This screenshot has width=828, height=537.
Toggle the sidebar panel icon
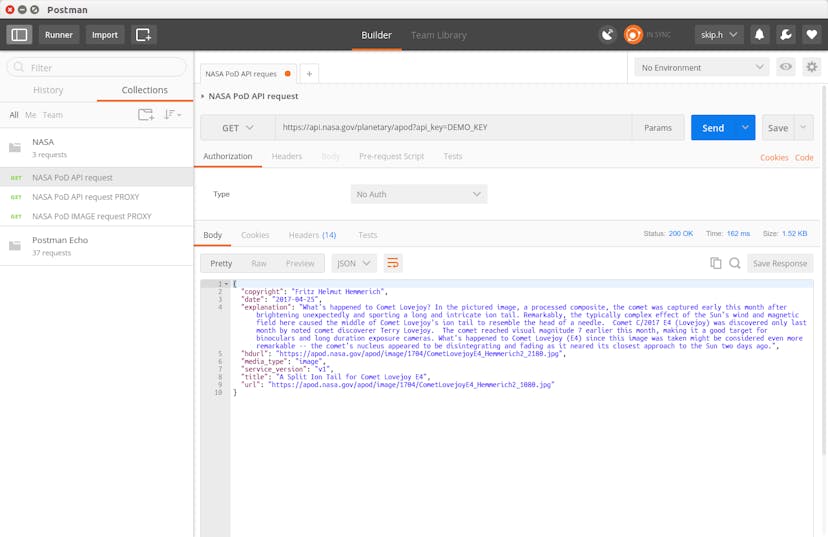(x=20, y=35)
